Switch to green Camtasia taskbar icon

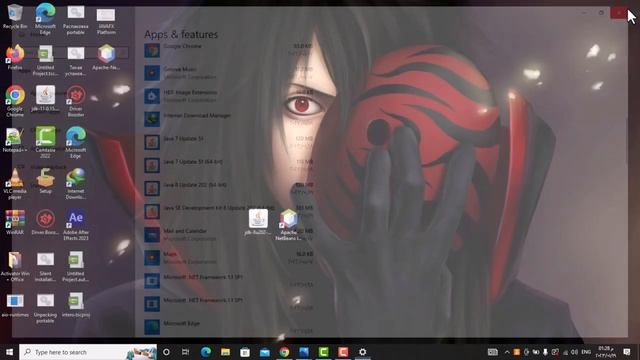click(x=323, y=352)
